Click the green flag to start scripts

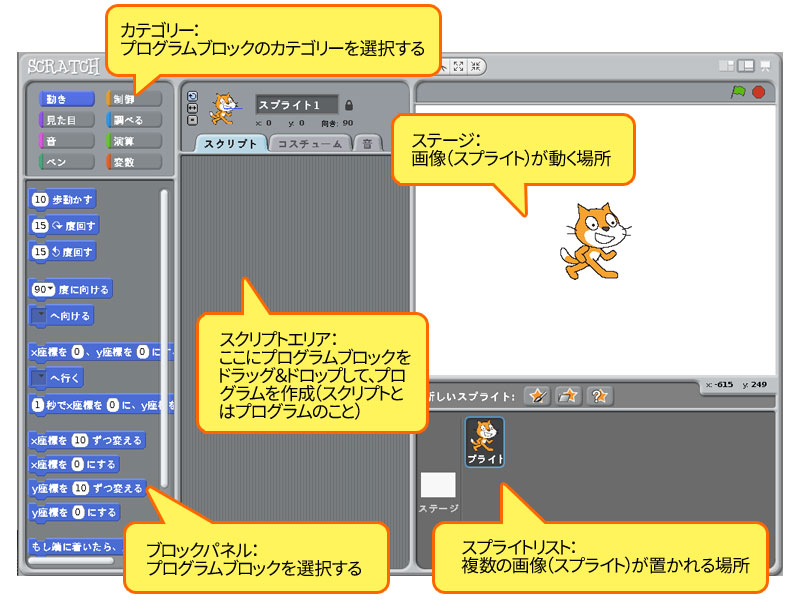738,89
